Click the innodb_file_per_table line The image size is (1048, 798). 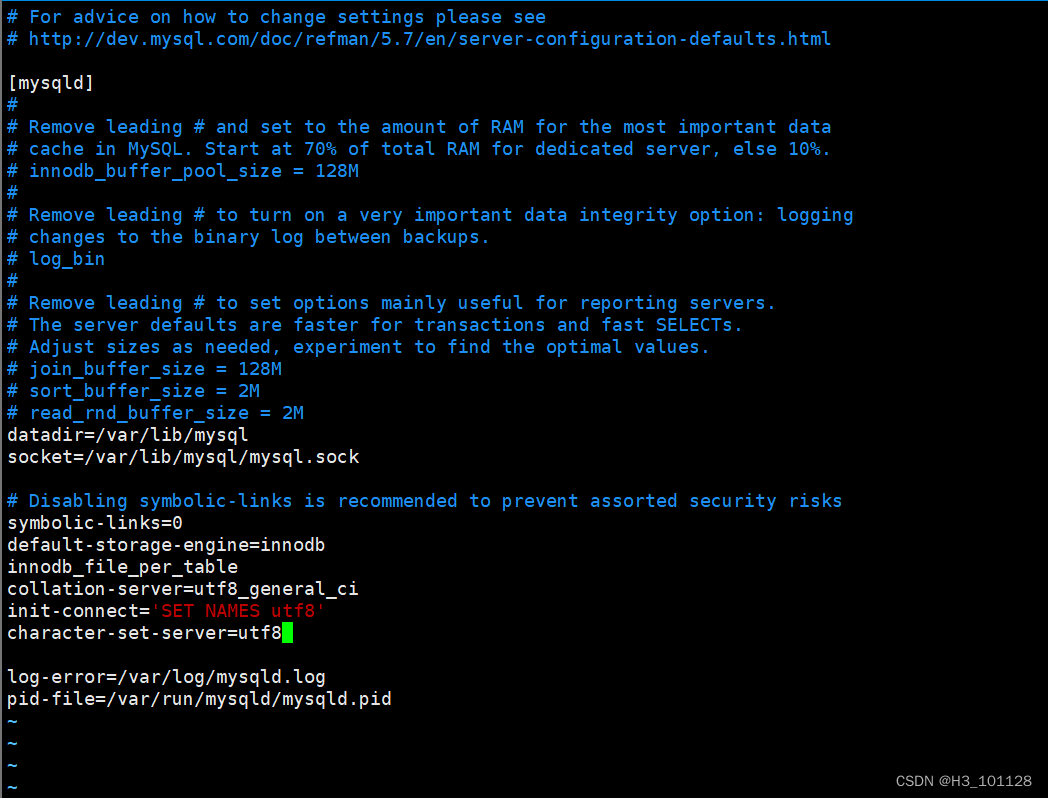coord(122,567)
